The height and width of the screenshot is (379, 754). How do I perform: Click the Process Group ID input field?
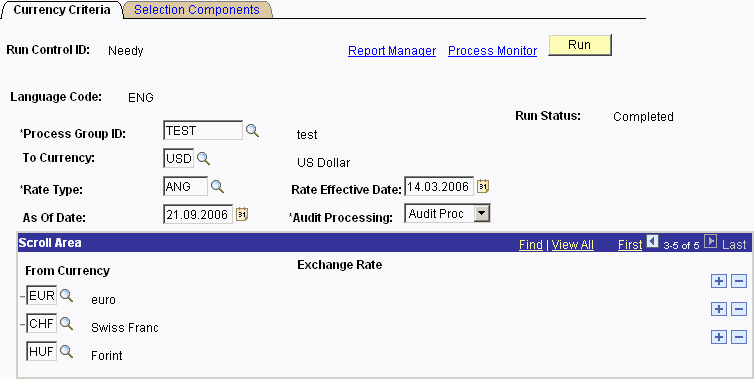[203, 130]
